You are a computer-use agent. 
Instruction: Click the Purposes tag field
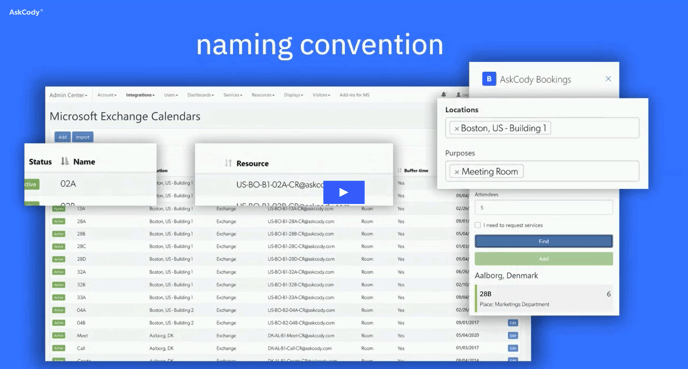coord(542,171)
